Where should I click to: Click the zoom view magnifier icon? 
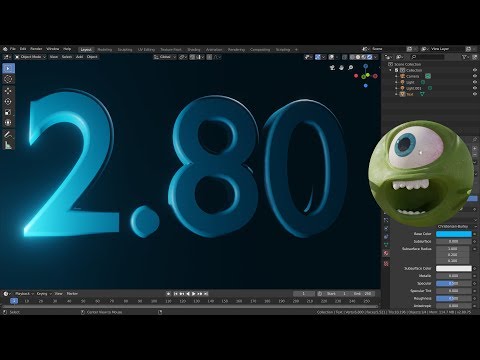tap(351, 68)
